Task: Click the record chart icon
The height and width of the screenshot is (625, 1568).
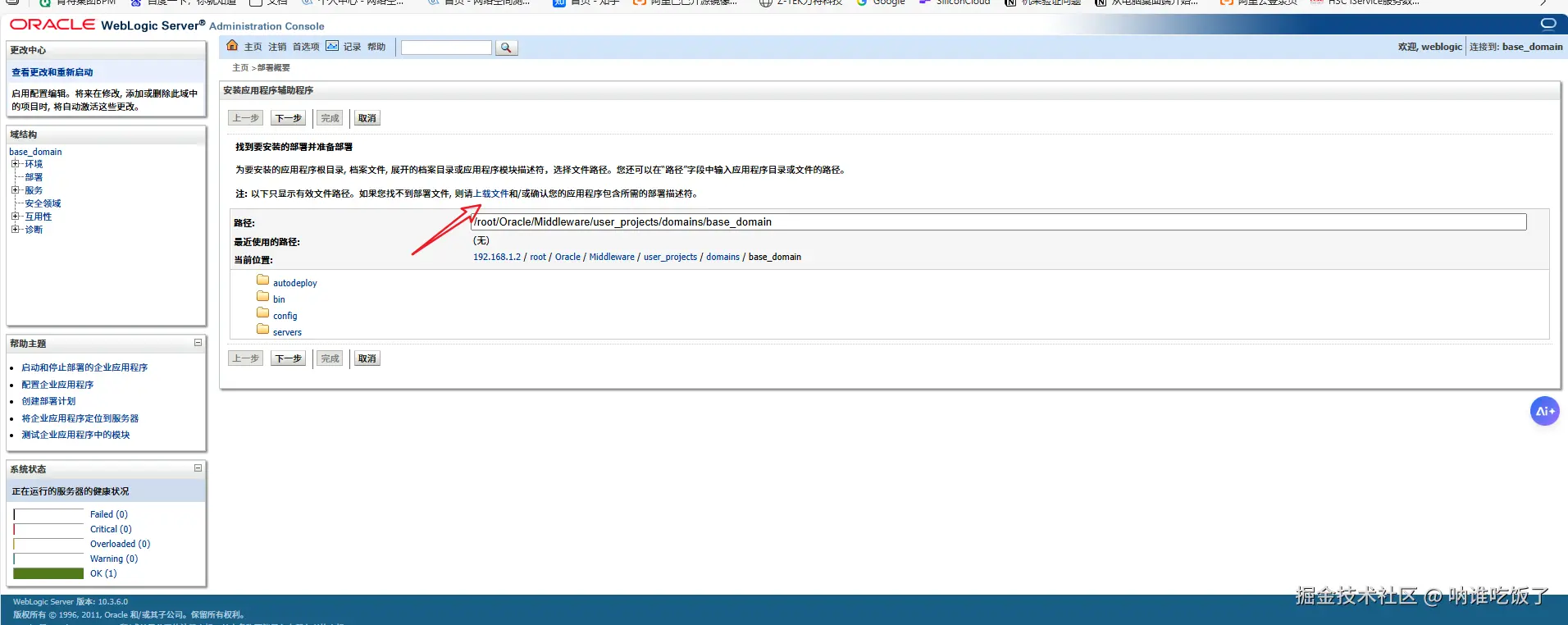Action: tap(332, 45)
